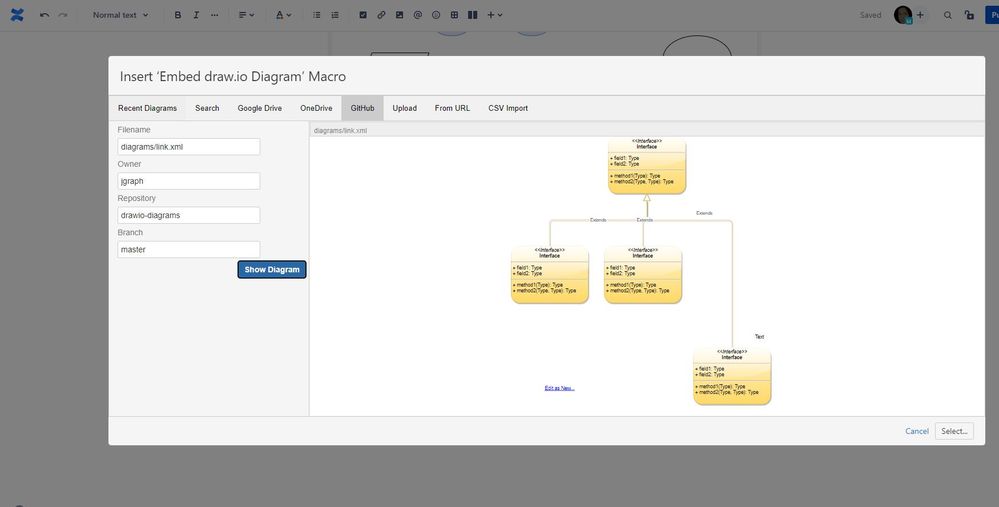The image size is (999, 507).
Task: Redo the last edit
Action: pyautogui.click(x=62, y=15)
